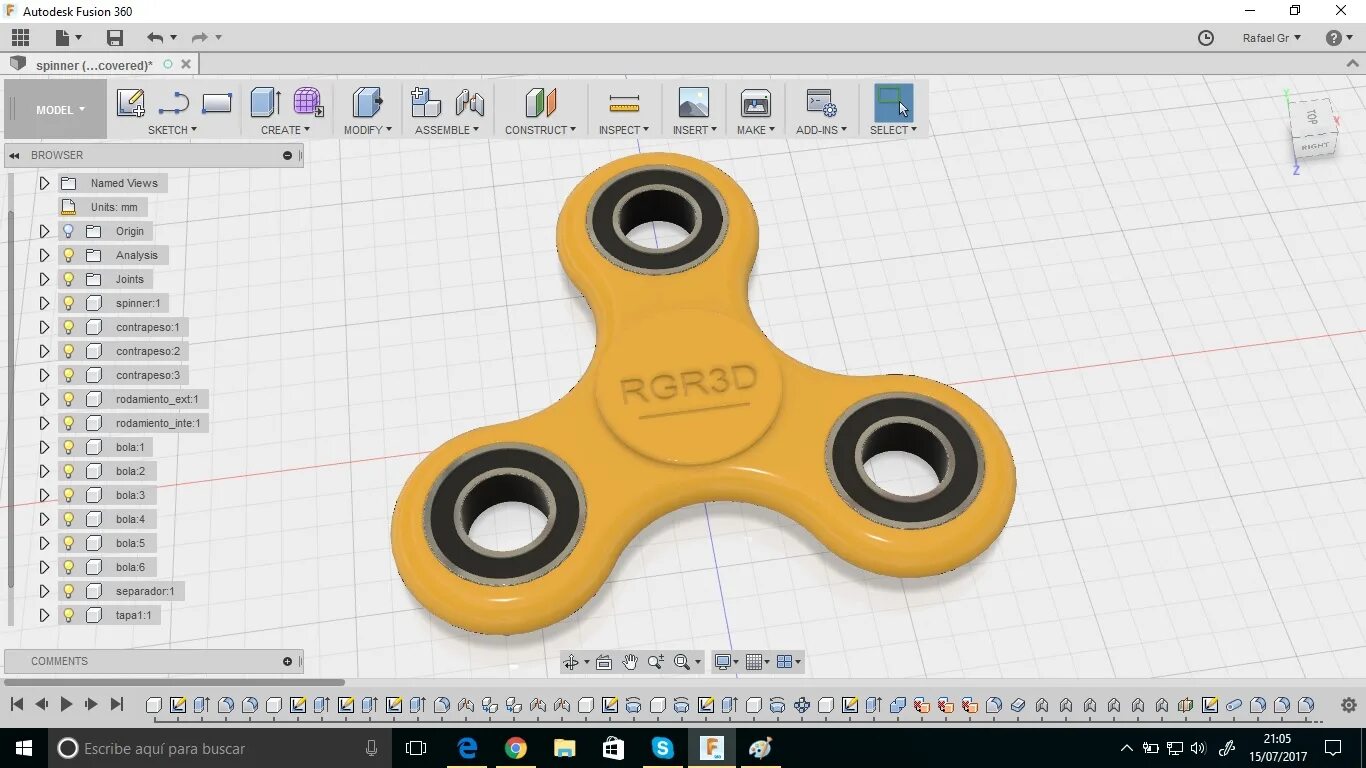The image size is (1366, 768).
Task: Click the Select tool icon
Action: coord(893,102)
